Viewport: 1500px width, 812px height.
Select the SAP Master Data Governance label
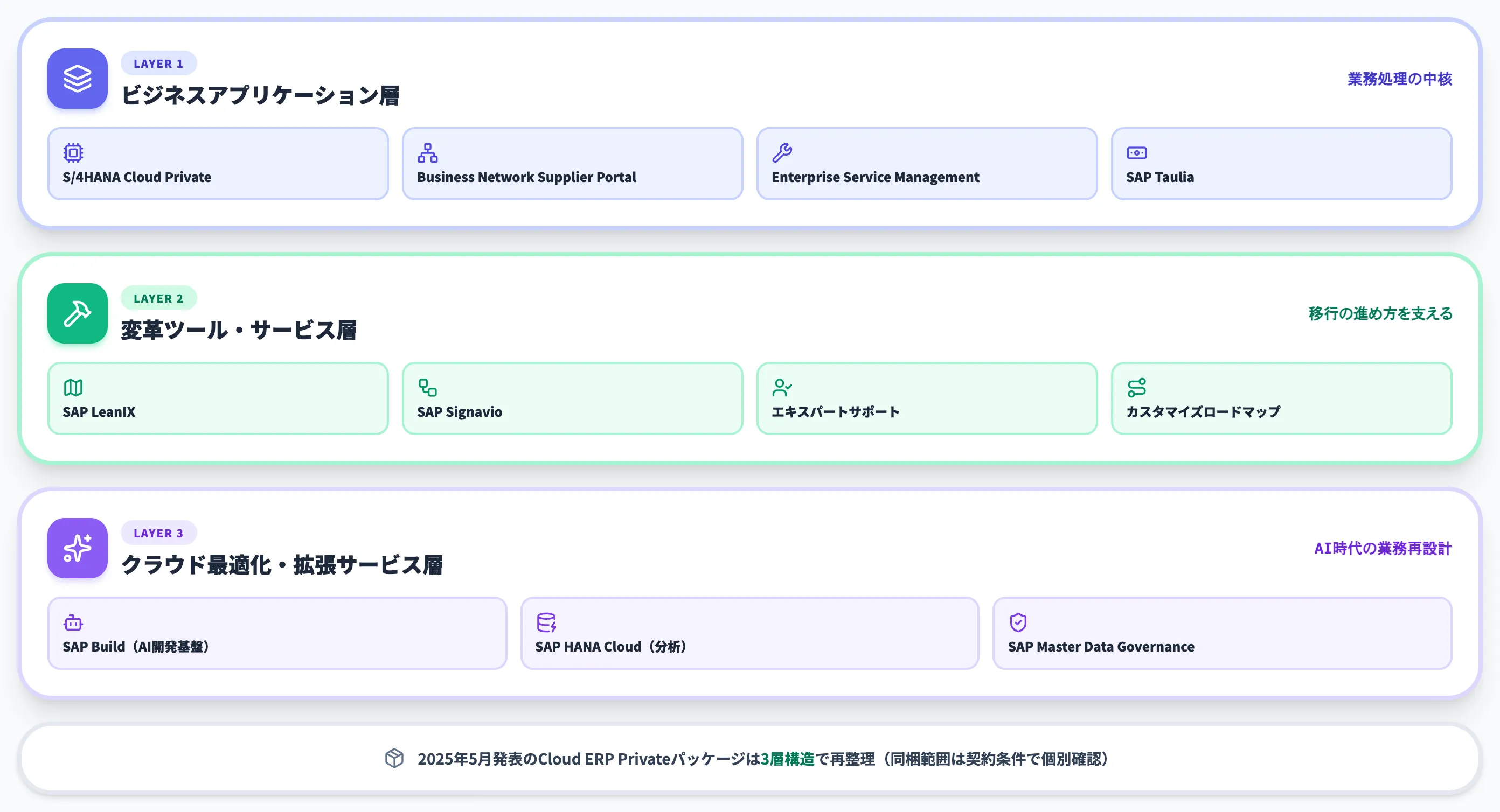[1101, 646]
